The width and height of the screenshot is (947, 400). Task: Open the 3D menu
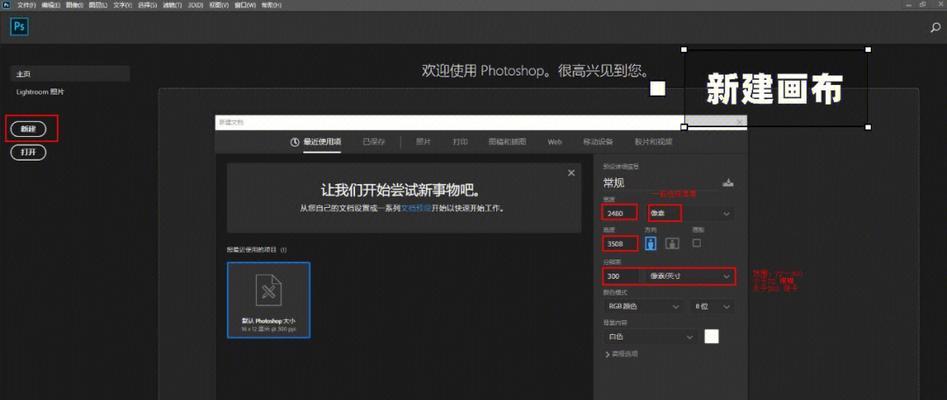pyautogui.click(x=195, y=4)
